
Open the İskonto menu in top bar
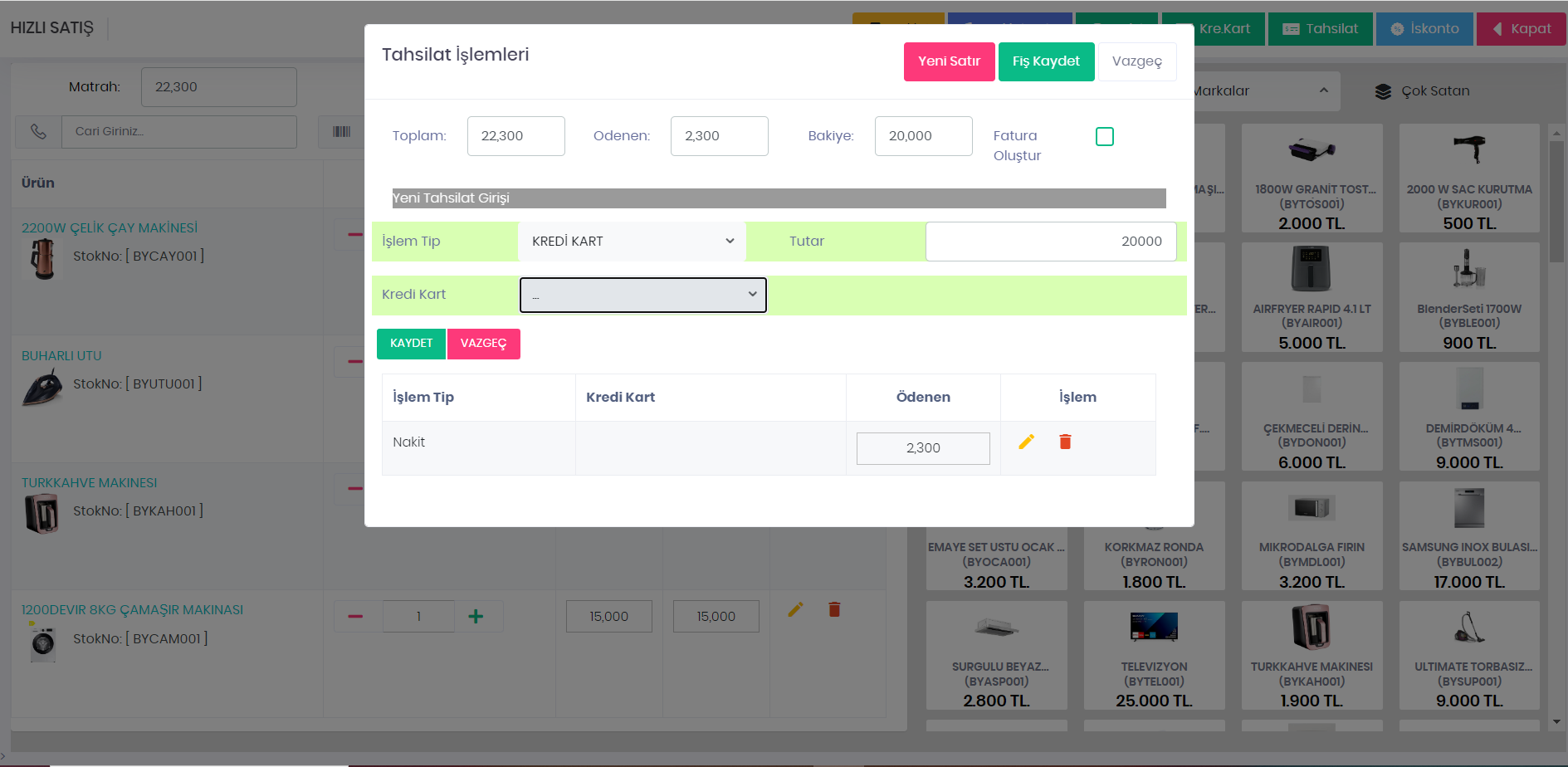pyautogui.click(x=1424, y=29)
